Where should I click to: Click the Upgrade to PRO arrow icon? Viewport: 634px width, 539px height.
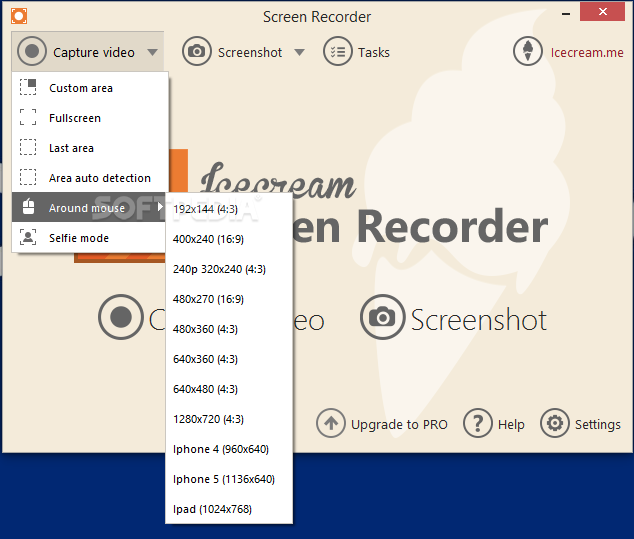click(331, 423)
